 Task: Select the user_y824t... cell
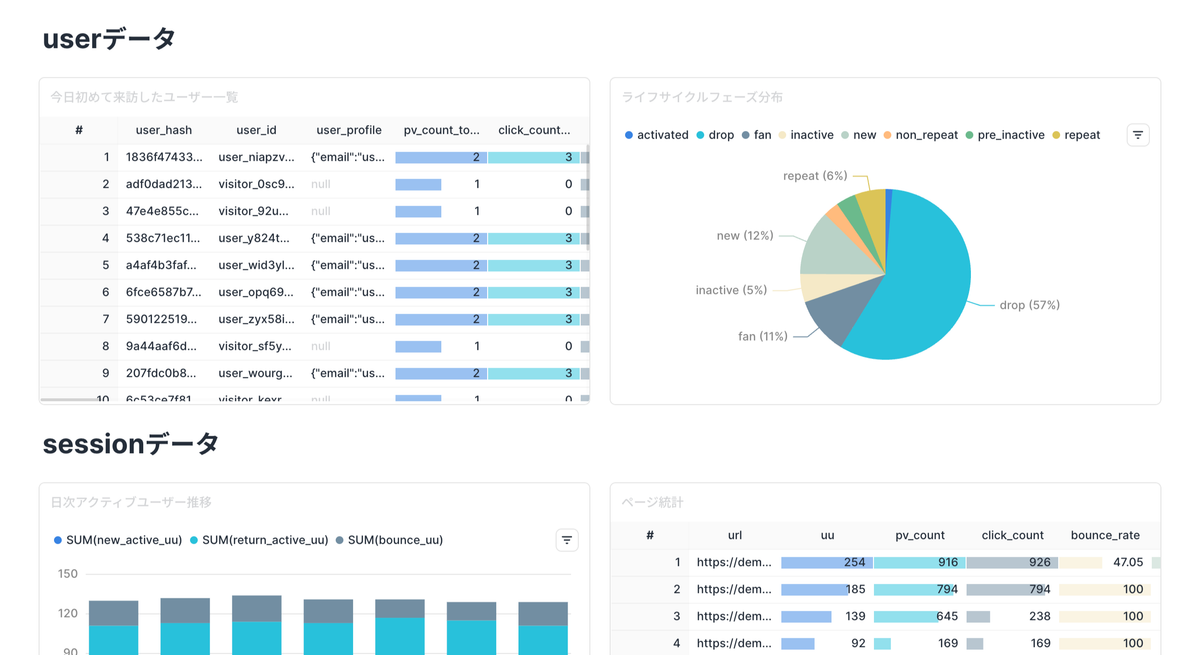256,238
